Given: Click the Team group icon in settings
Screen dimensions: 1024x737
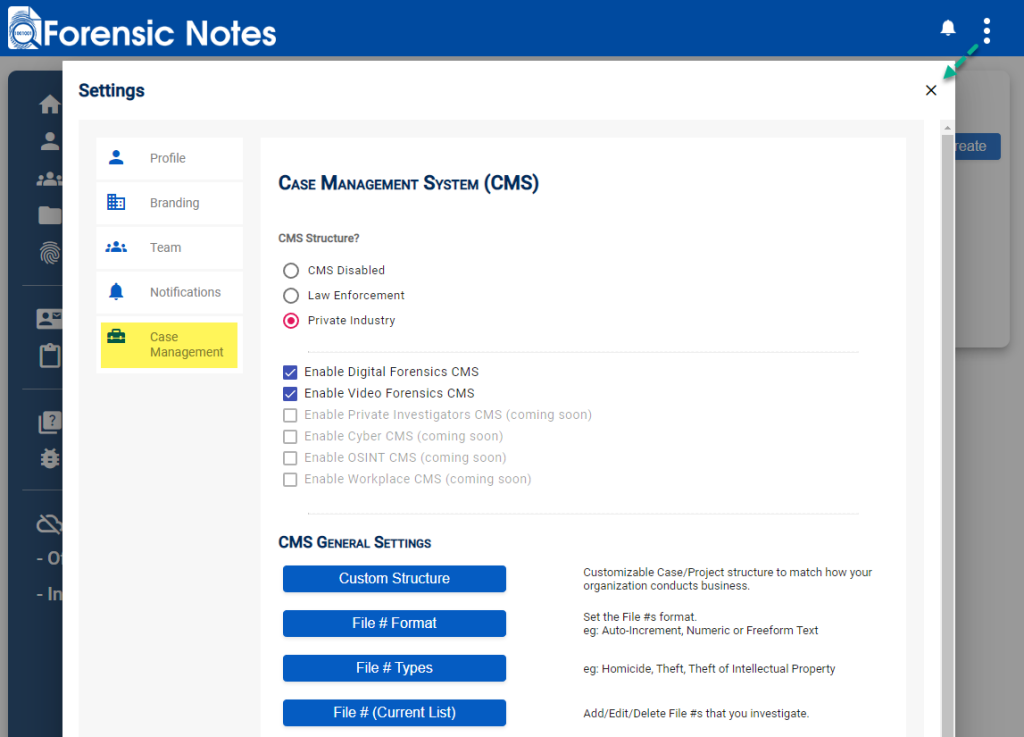Looking at the screenshot, I should (x=116, y=247).
